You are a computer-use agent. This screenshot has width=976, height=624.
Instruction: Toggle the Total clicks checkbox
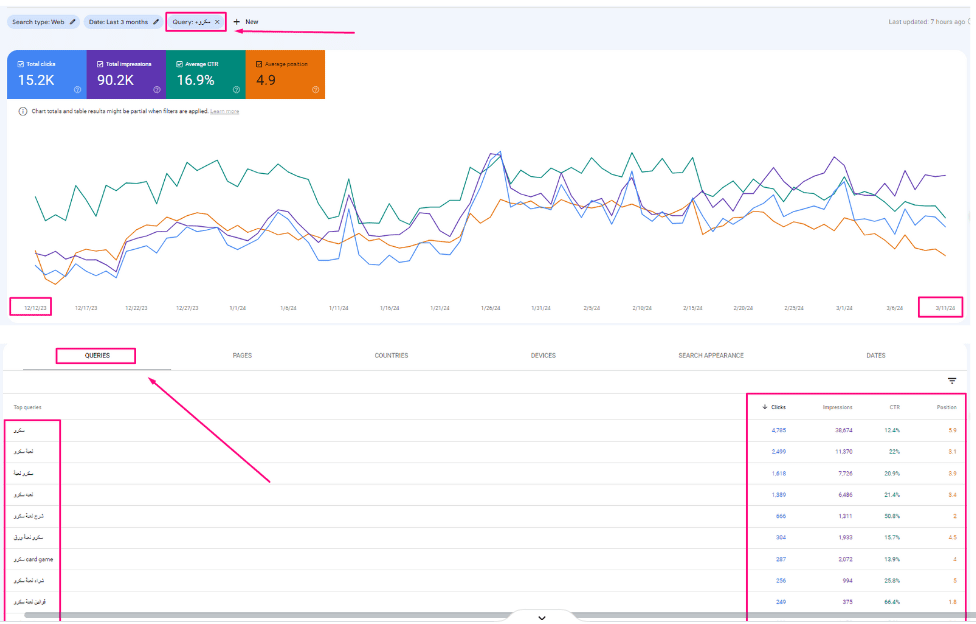pos(21,64)
